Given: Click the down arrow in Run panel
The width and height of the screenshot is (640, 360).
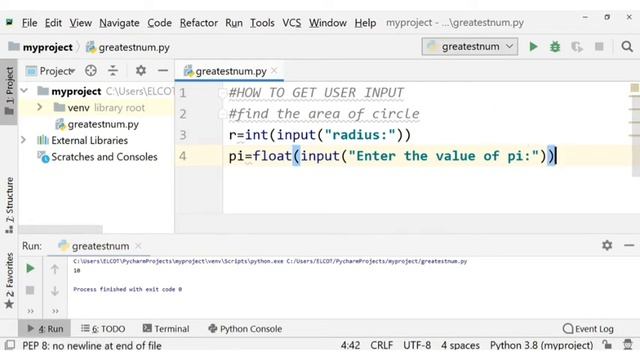Looking at the screenshot, I should tap(55, 291).
